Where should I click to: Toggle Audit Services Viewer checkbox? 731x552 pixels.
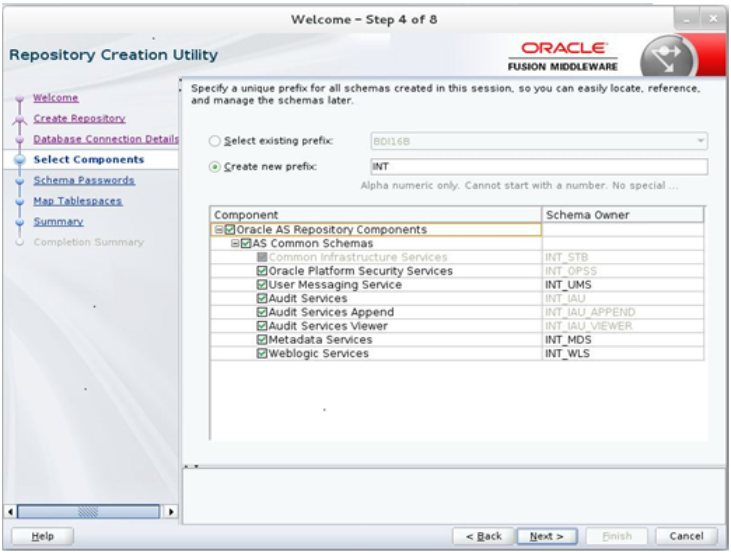click(262, 326)
